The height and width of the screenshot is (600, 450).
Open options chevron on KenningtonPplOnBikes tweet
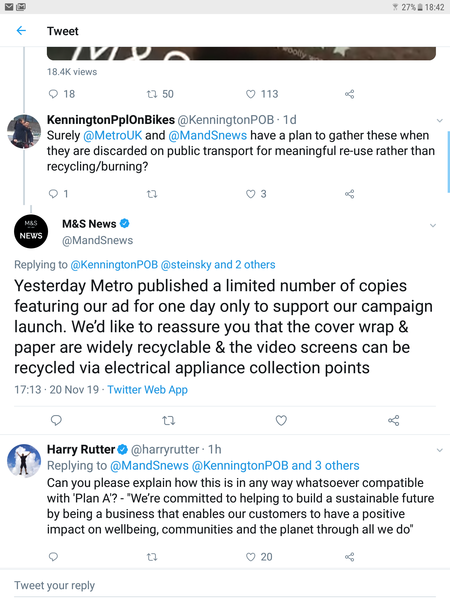coord(440,121)
